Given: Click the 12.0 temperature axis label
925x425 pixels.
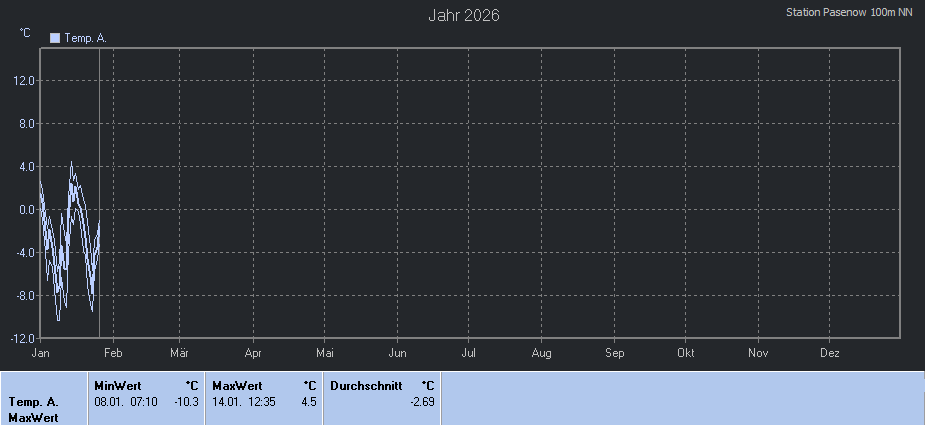Looking at the screenshot, I should (x=24, y=81).
